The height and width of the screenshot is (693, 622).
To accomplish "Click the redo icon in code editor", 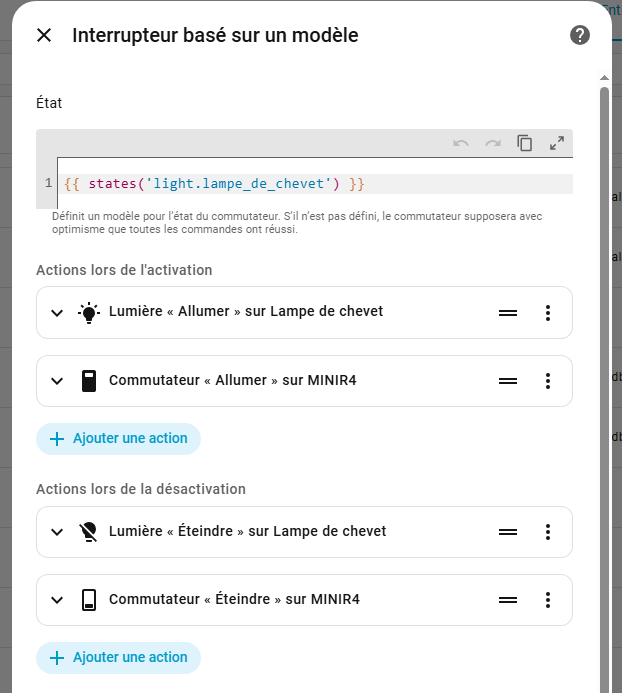I will [x=493, y=143].
